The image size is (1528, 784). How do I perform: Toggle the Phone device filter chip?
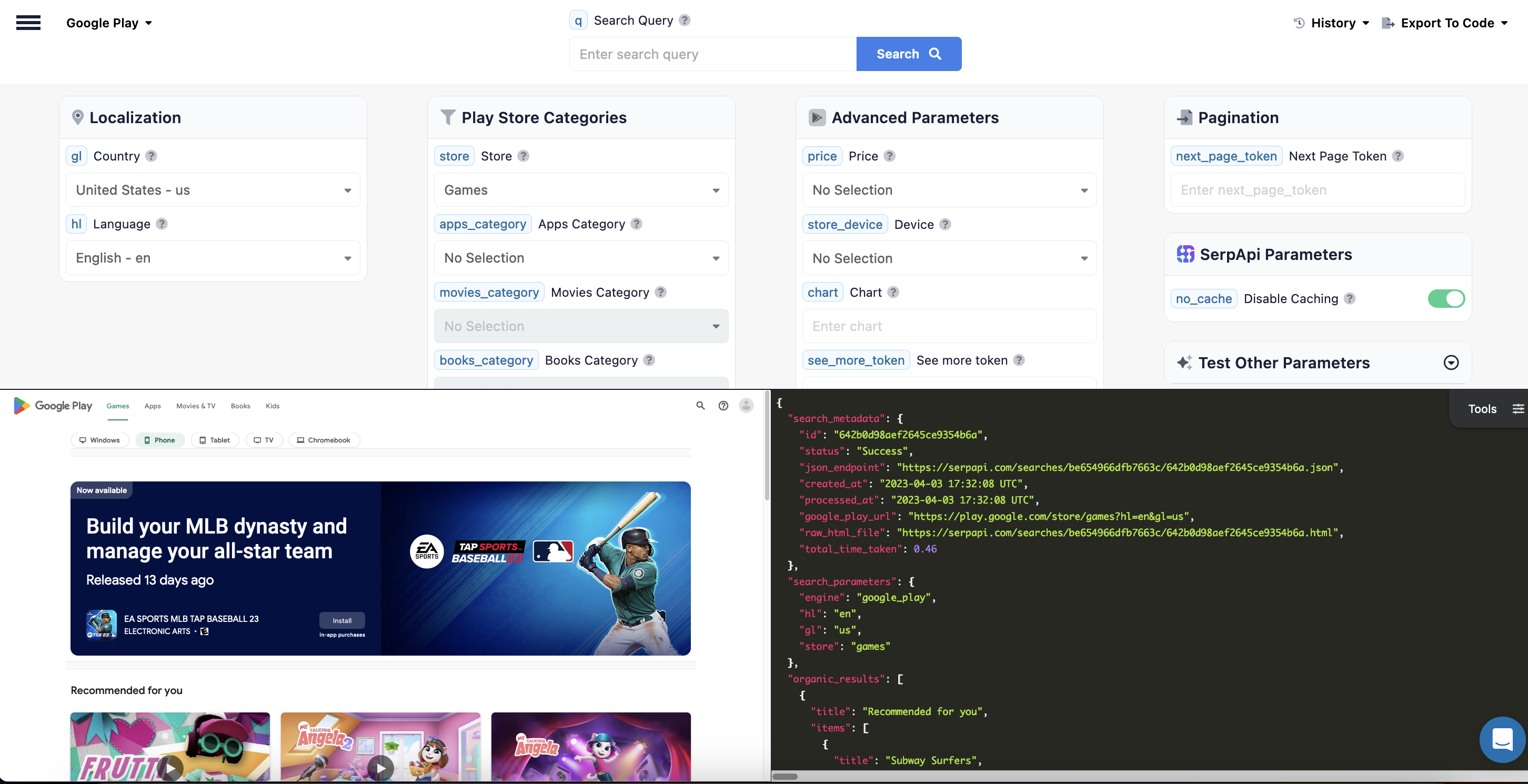point(159,440)
